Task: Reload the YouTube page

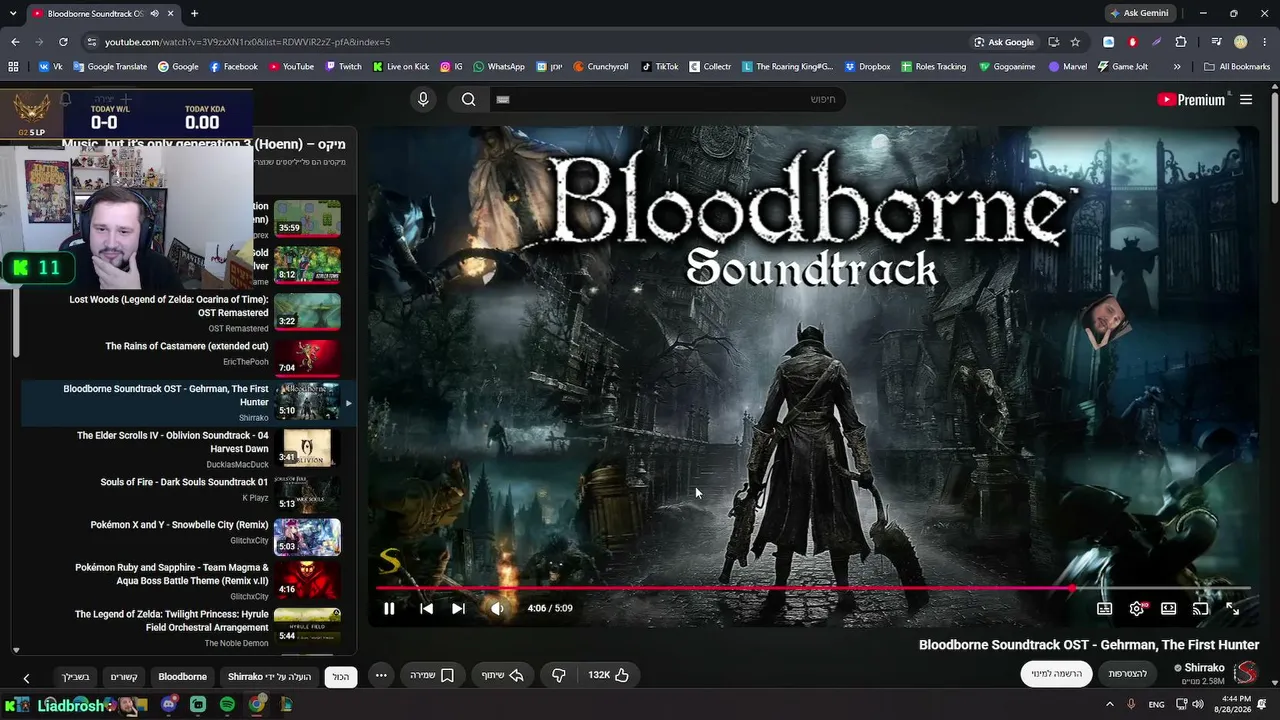Action: point(63,42)
